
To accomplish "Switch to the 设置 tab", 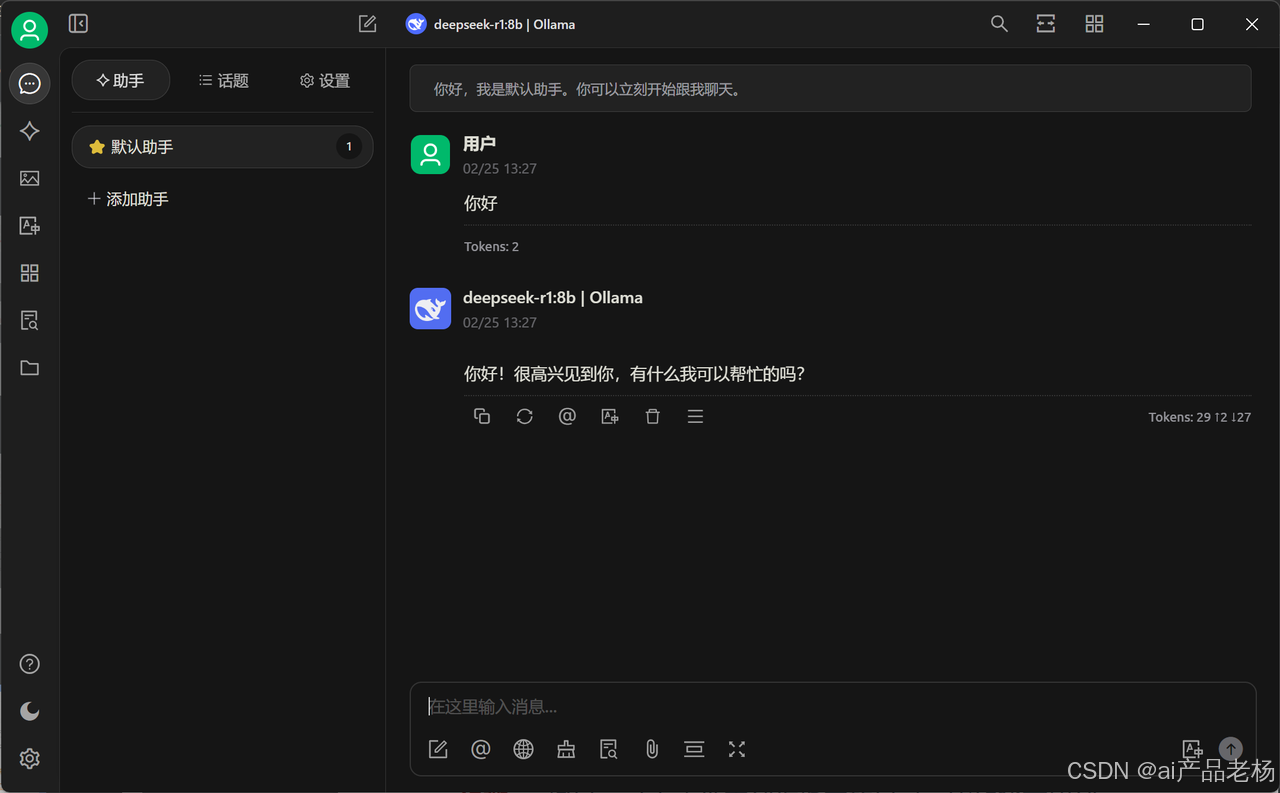I will pos(325,81).
